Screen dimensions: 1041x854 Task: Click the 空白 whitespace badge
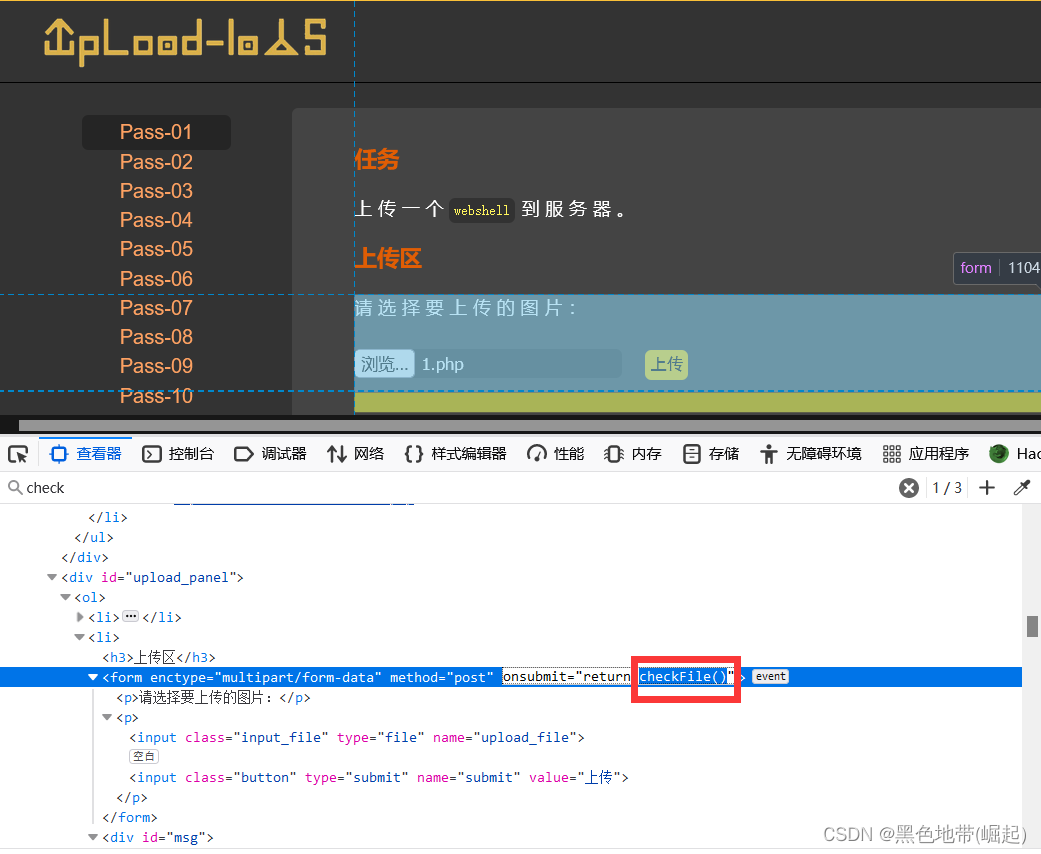pos(144,756)
